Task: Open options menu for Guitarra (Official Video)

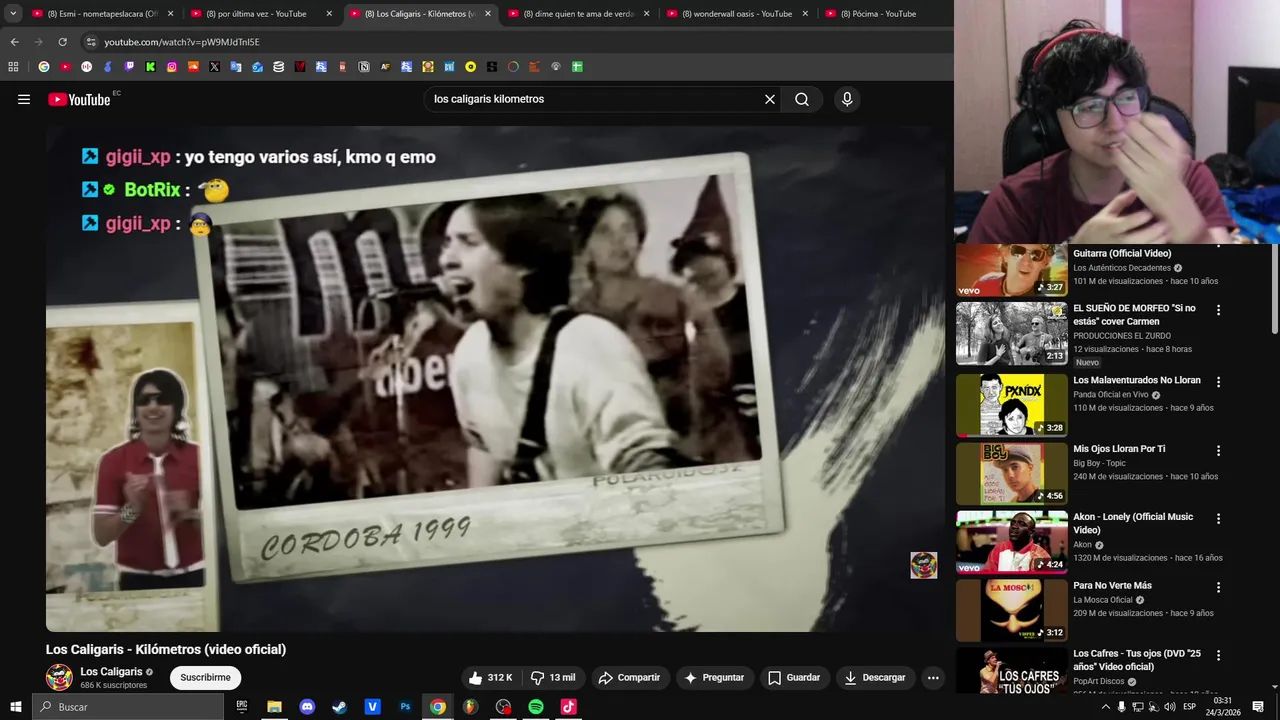Action: (1218, 246)
